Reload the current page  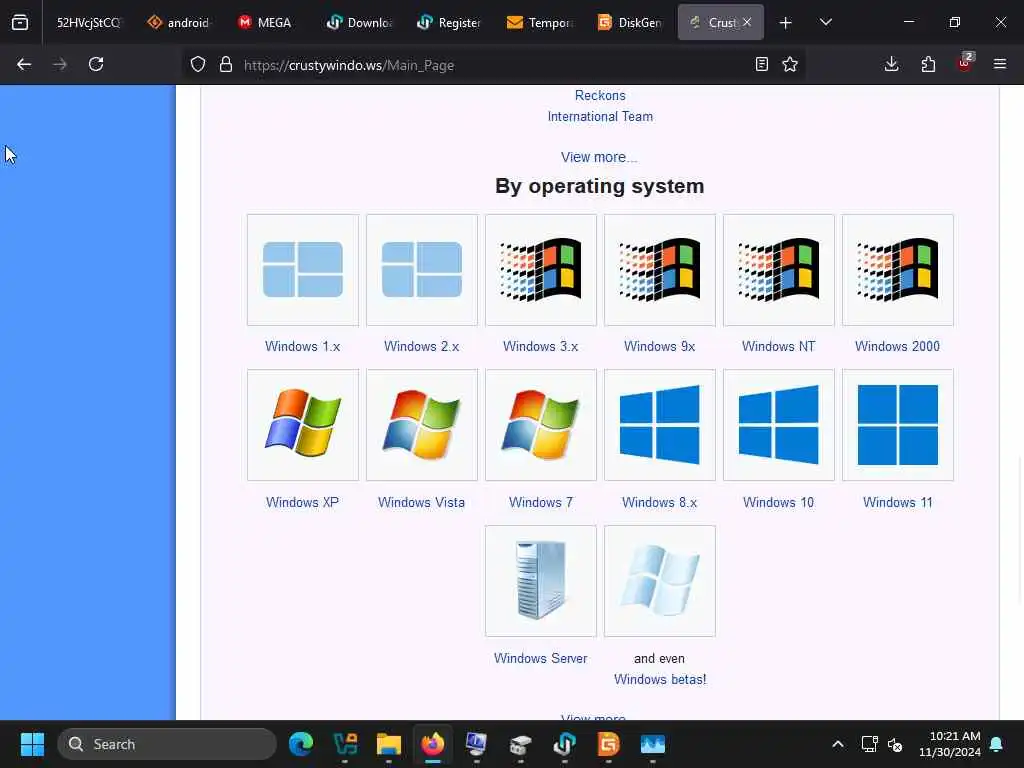96,64
